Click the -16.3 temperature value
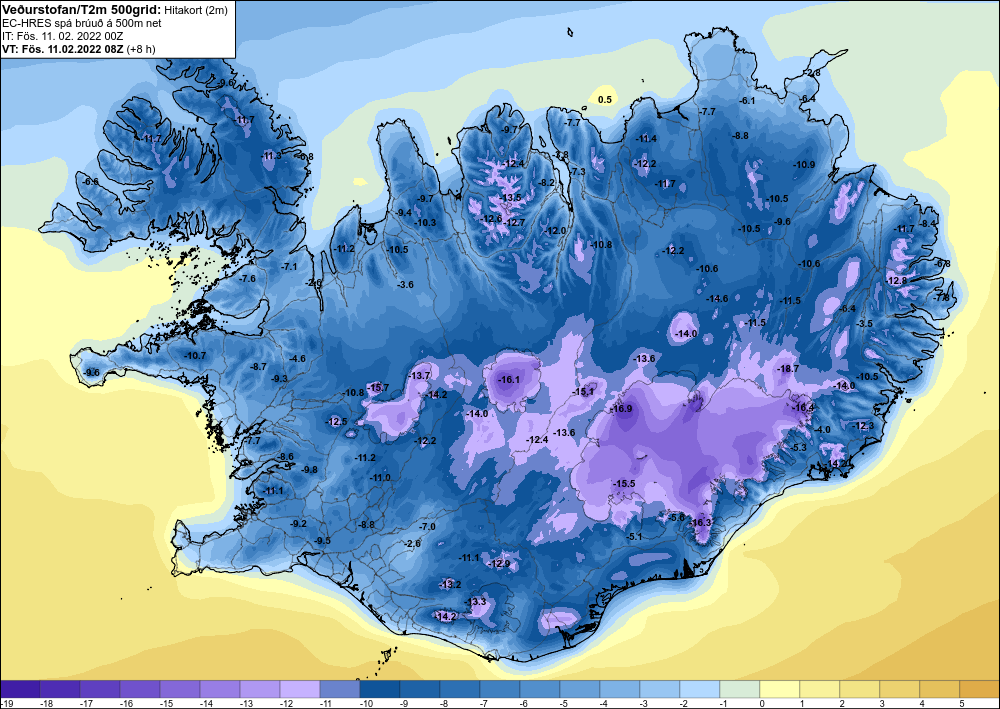 pos(700,522)
